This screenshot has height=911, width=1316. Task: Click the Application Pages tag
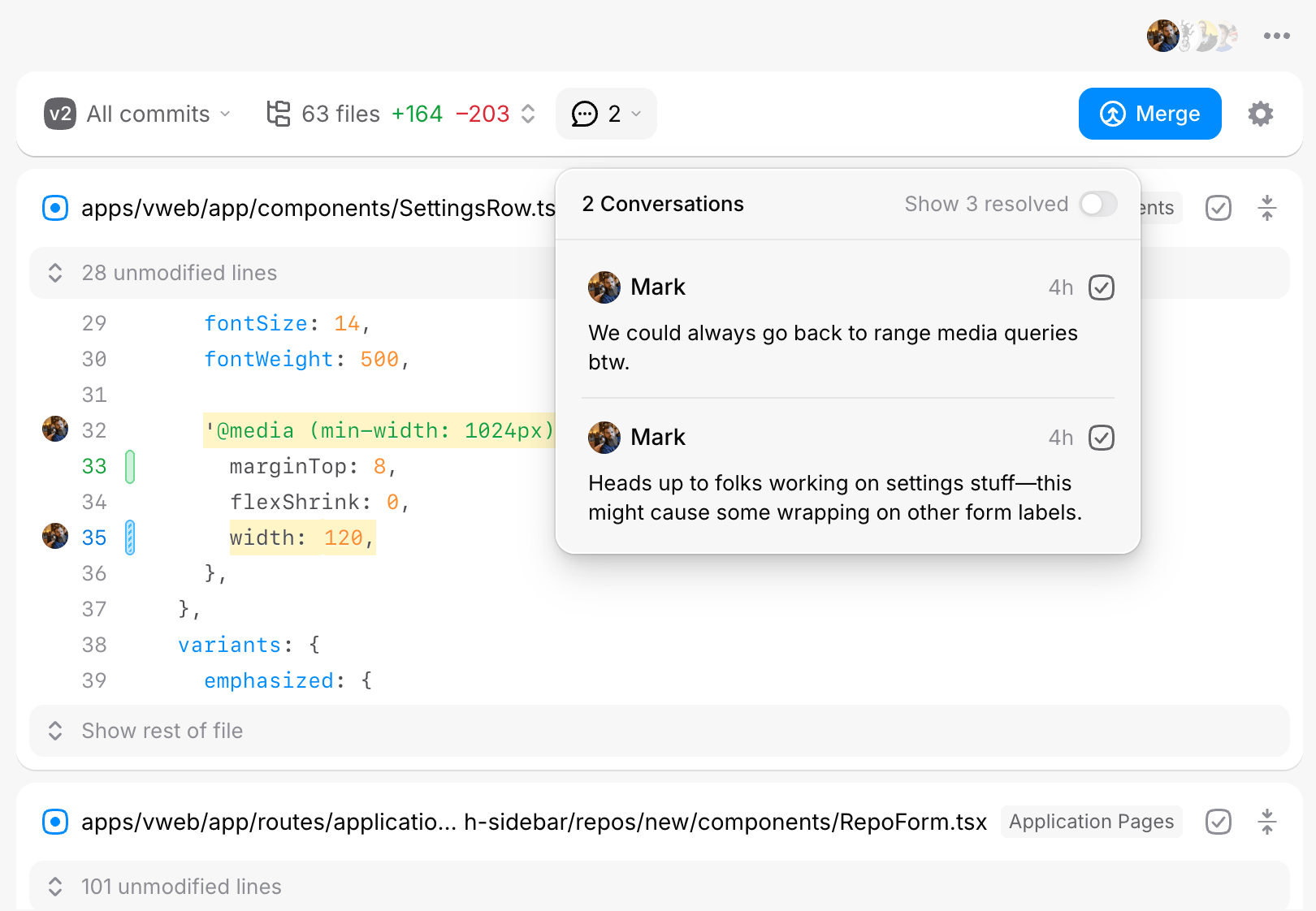(1091, 822)
